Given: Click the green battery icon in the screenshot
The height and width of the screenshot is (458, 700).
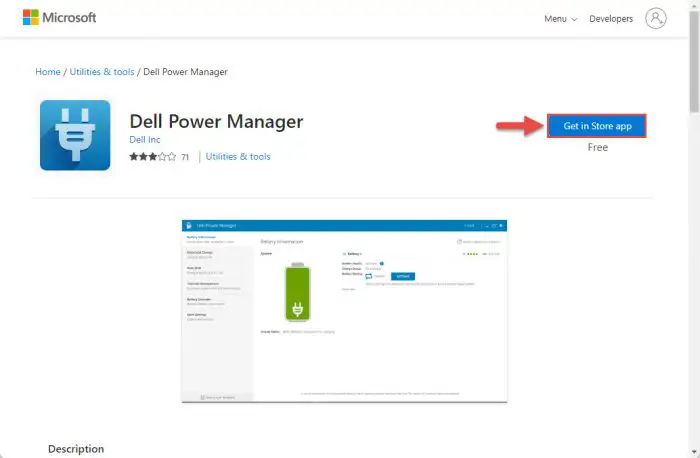Looking at the screenshot, I should 299,292.
